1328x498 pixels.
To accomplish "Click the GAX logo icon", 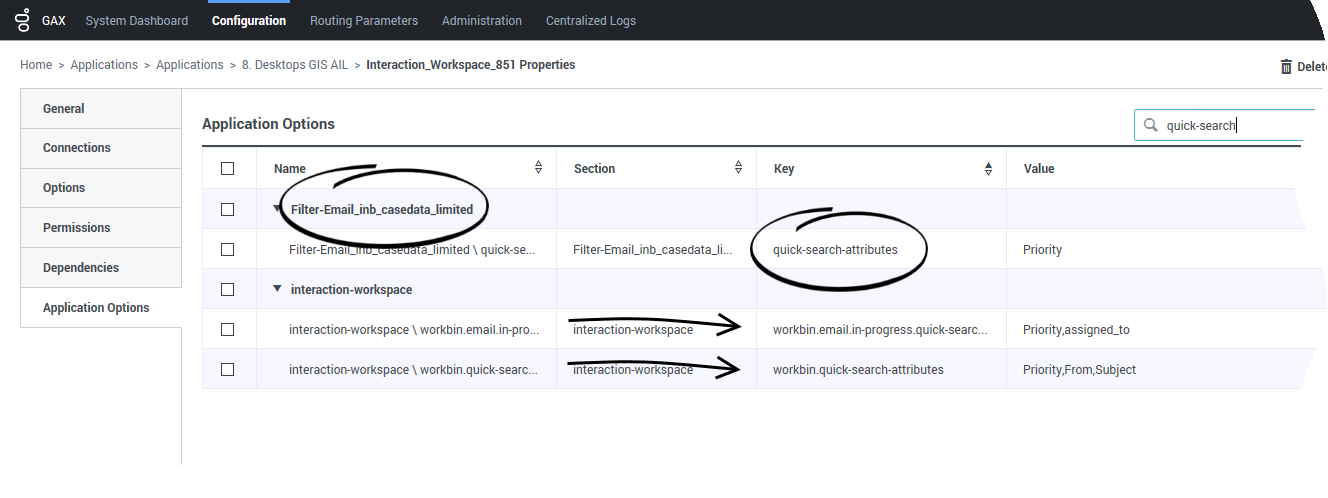I will 23,20.
